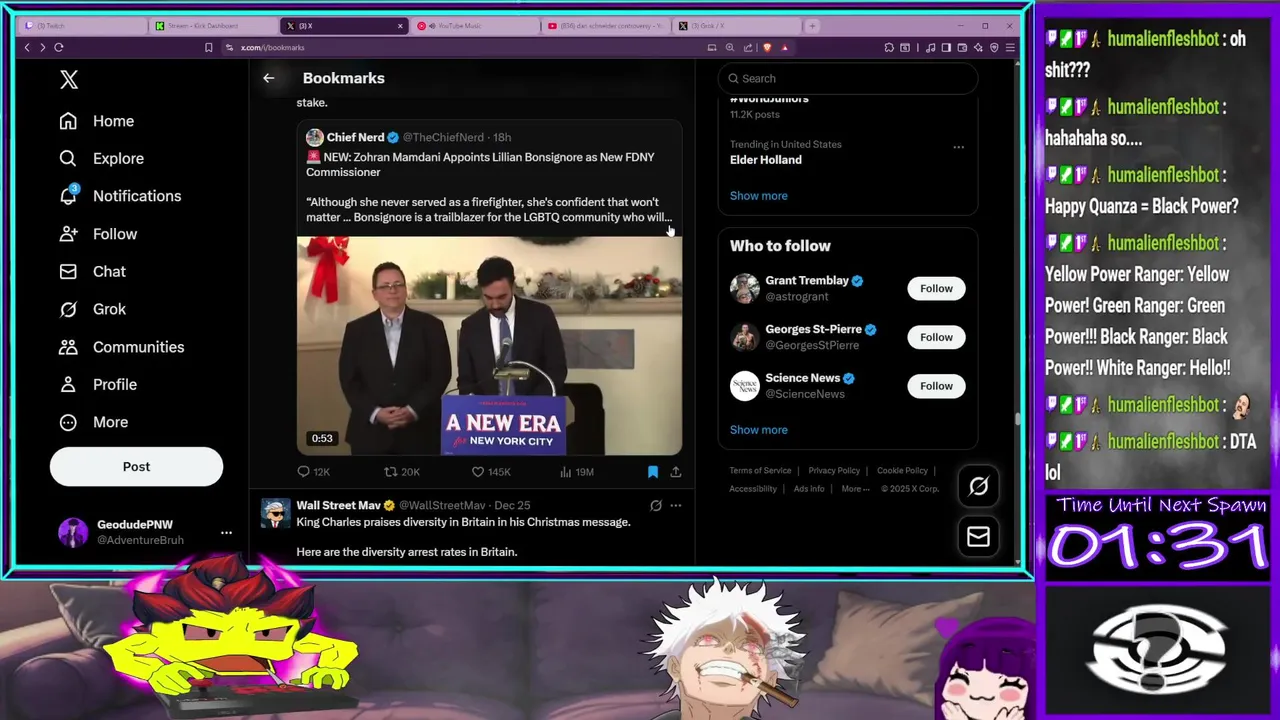Click Grok icon on Wall Street Mav post
1280x720 pixels.
(x=656, y=506)
